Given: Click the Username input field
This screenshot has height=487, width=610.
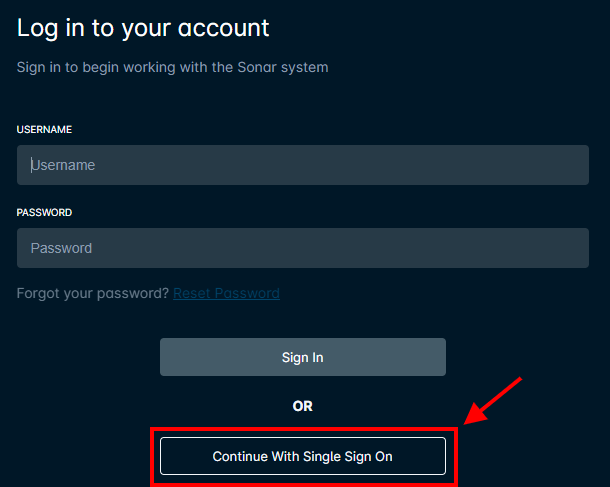Looking at the screenshot, I should pos(303,165).
